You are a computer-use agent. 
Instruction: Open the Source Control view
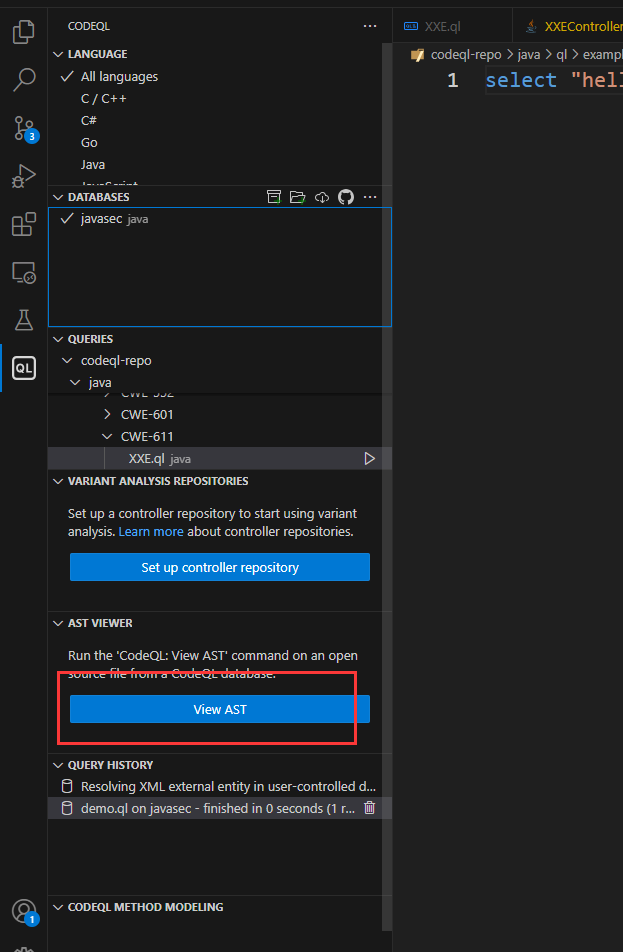(x=25, y=128)
